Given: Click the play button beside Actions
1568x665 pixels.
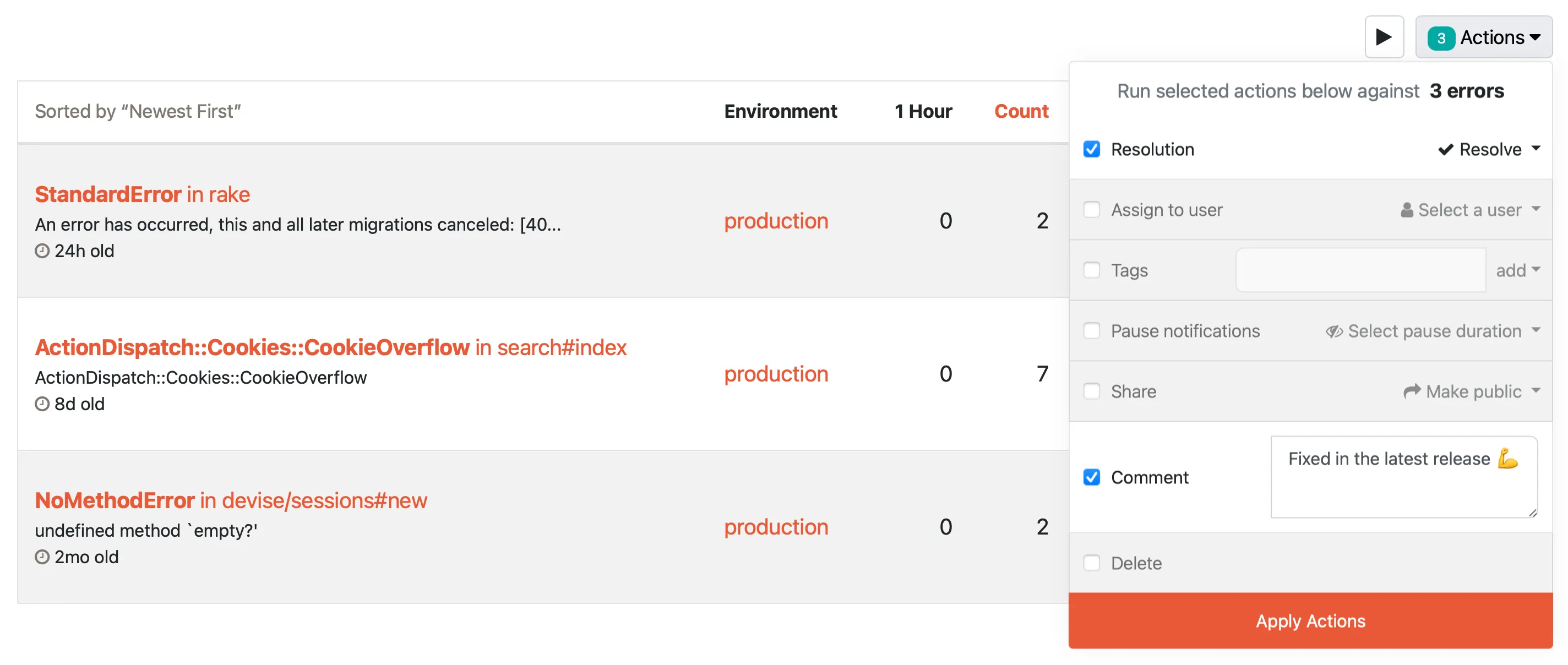Looking at the screenshot, I should click(x=1384, y=36).
